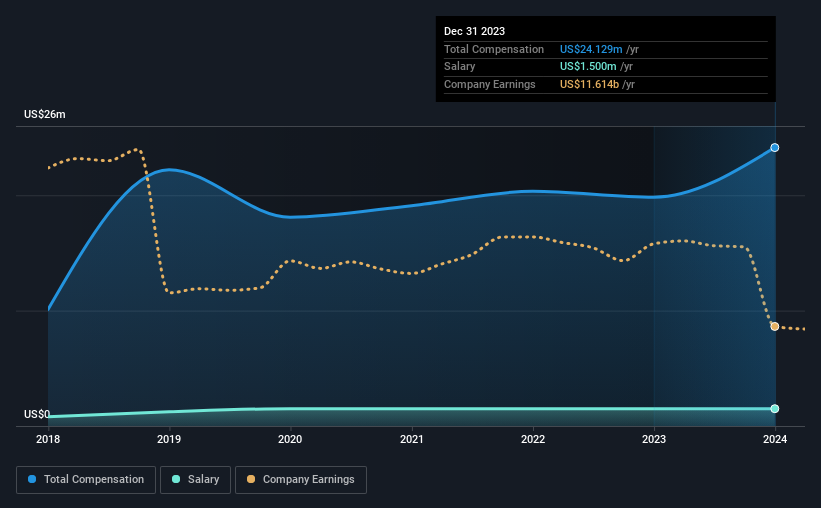Screen dimensions: 821x508
Task: Click the 2022 x-axis label
Action: [x=533, y=439]
